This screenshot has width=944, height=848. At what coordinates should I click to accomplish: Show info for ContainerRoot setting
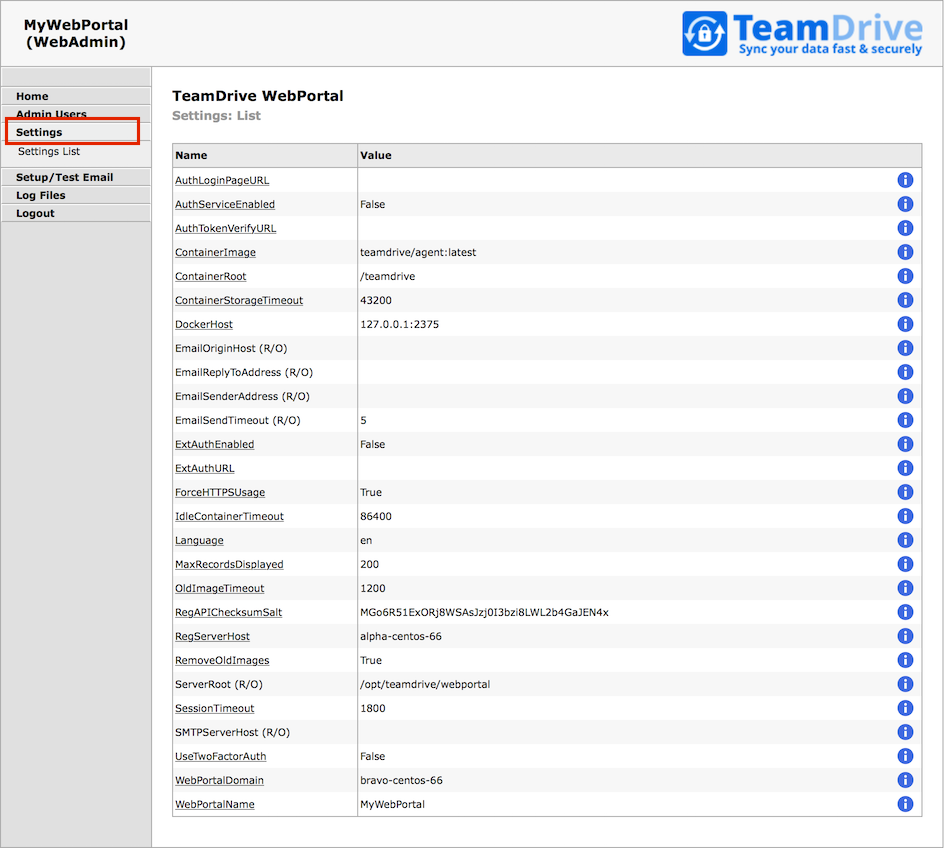905,276
